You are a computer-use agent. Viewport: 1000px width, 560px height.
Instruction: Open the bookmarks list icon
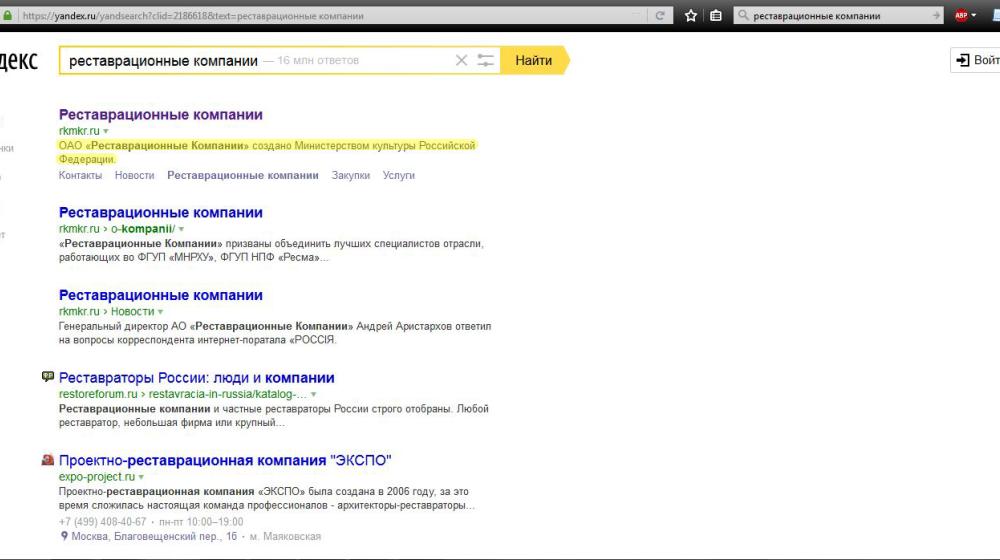(716, 15)
